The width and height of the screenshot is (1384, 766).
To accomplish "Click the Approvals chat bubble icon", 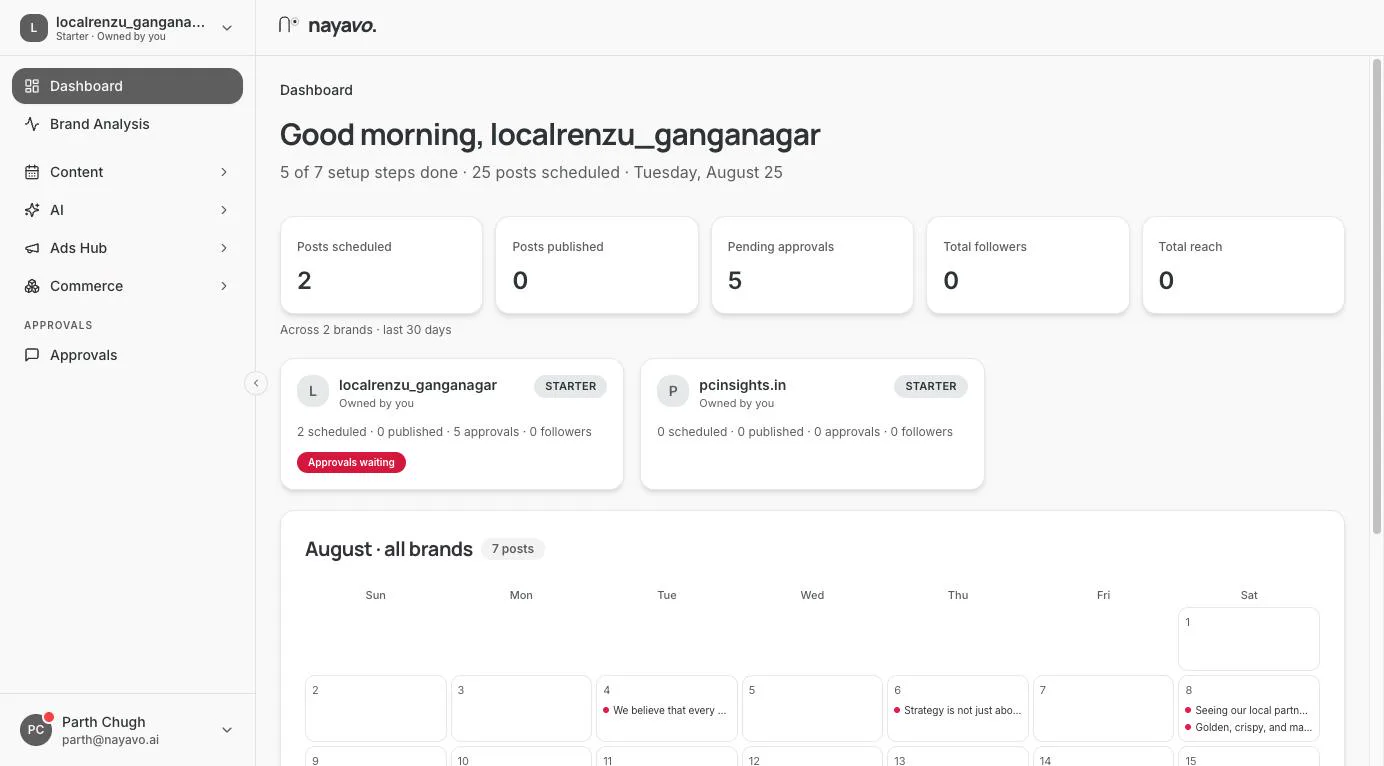I will click(32, 355).
